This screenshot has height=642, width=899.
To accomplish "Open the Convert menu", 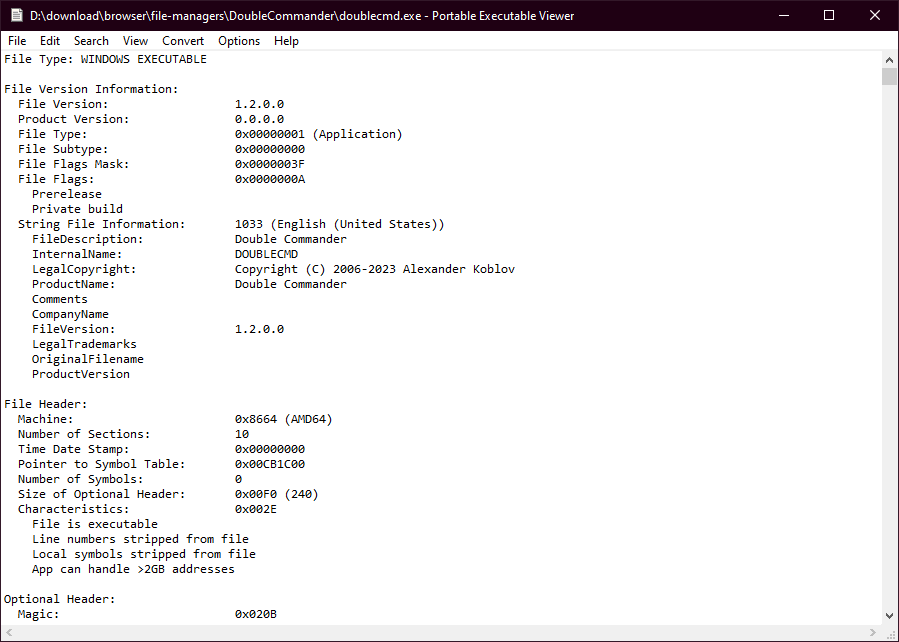I will pos(183,41).
